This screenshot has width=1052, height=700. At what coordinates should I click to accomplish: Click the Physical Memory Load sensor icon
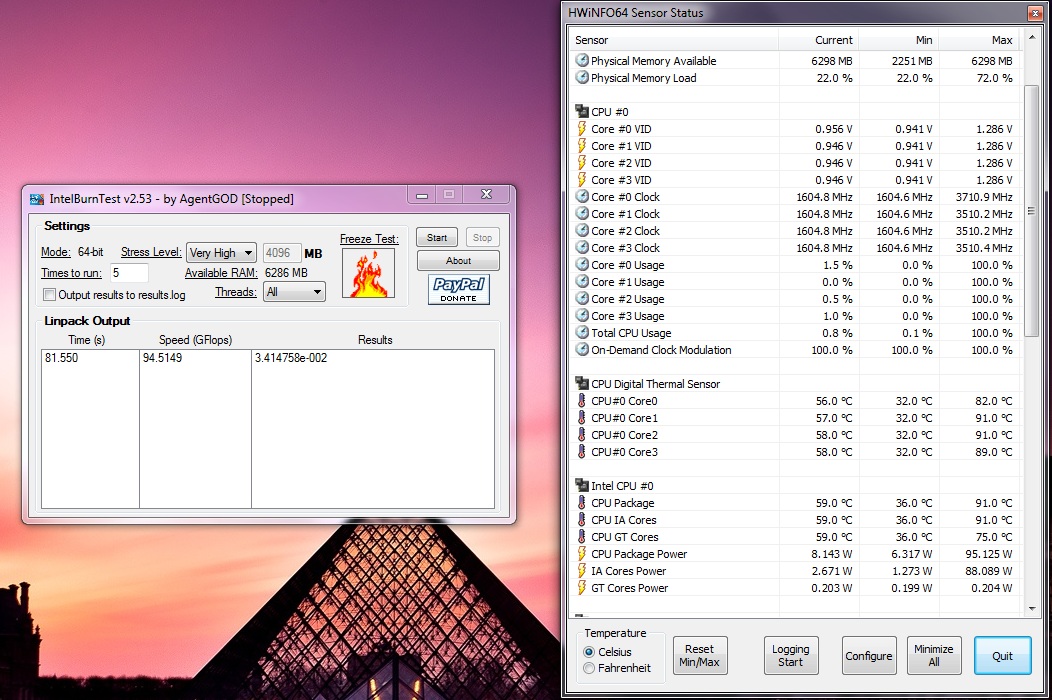(582, 78)
